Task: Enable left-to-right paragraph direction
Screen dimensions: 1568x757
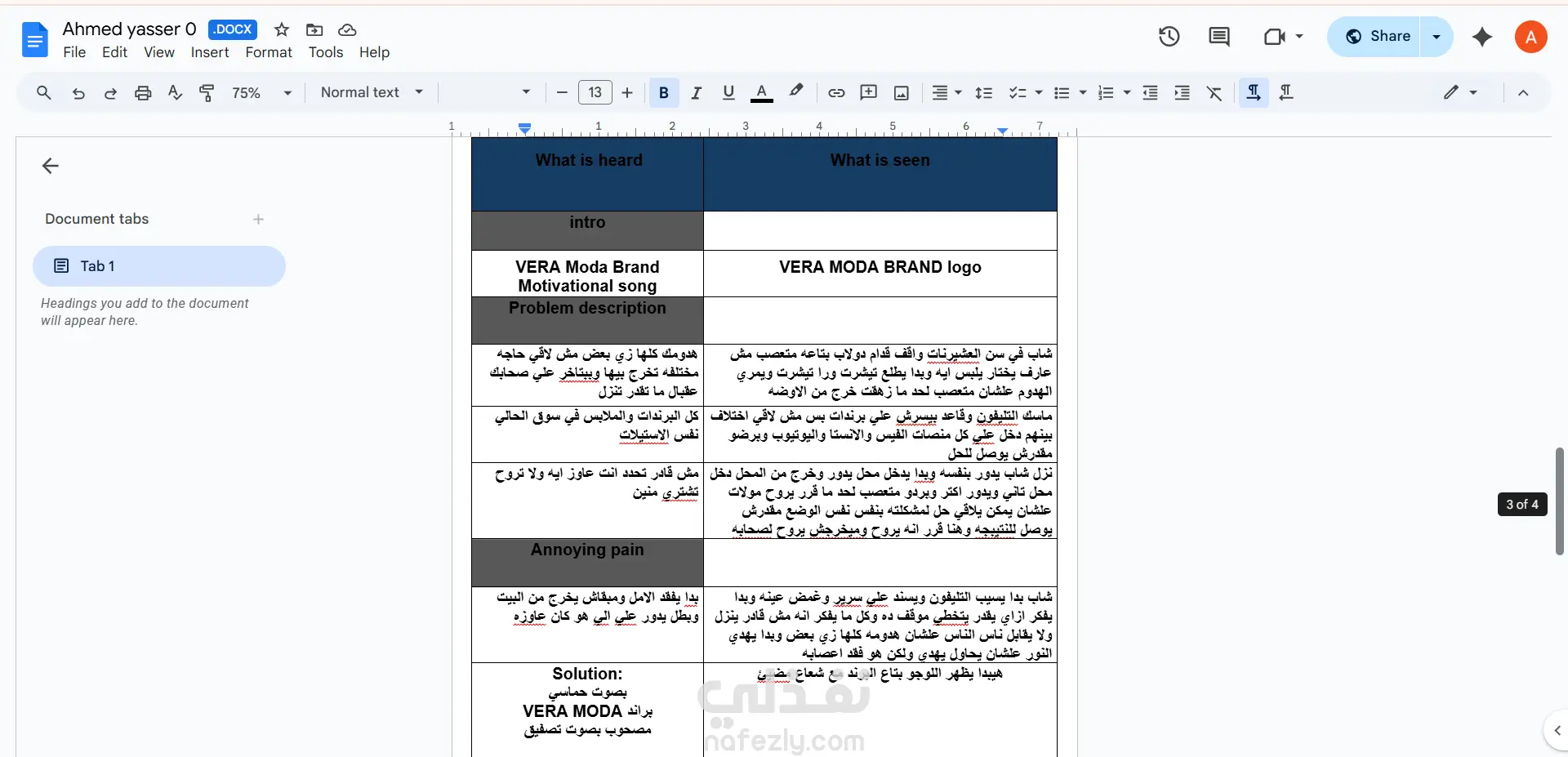Action: [x=1254, y=93]
